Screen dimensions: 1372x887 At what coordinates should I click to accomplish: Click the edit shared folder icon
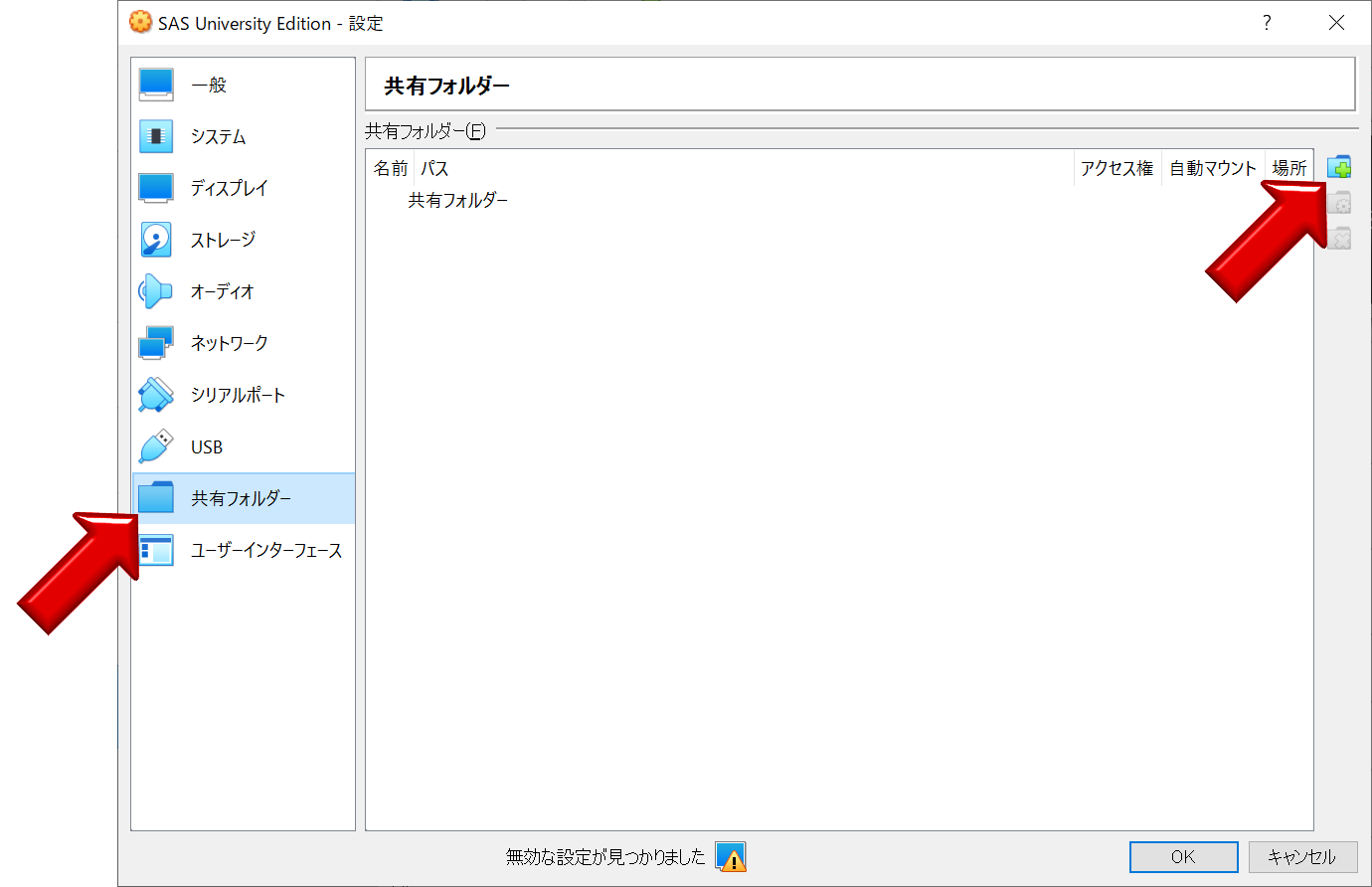(1339, 203)
